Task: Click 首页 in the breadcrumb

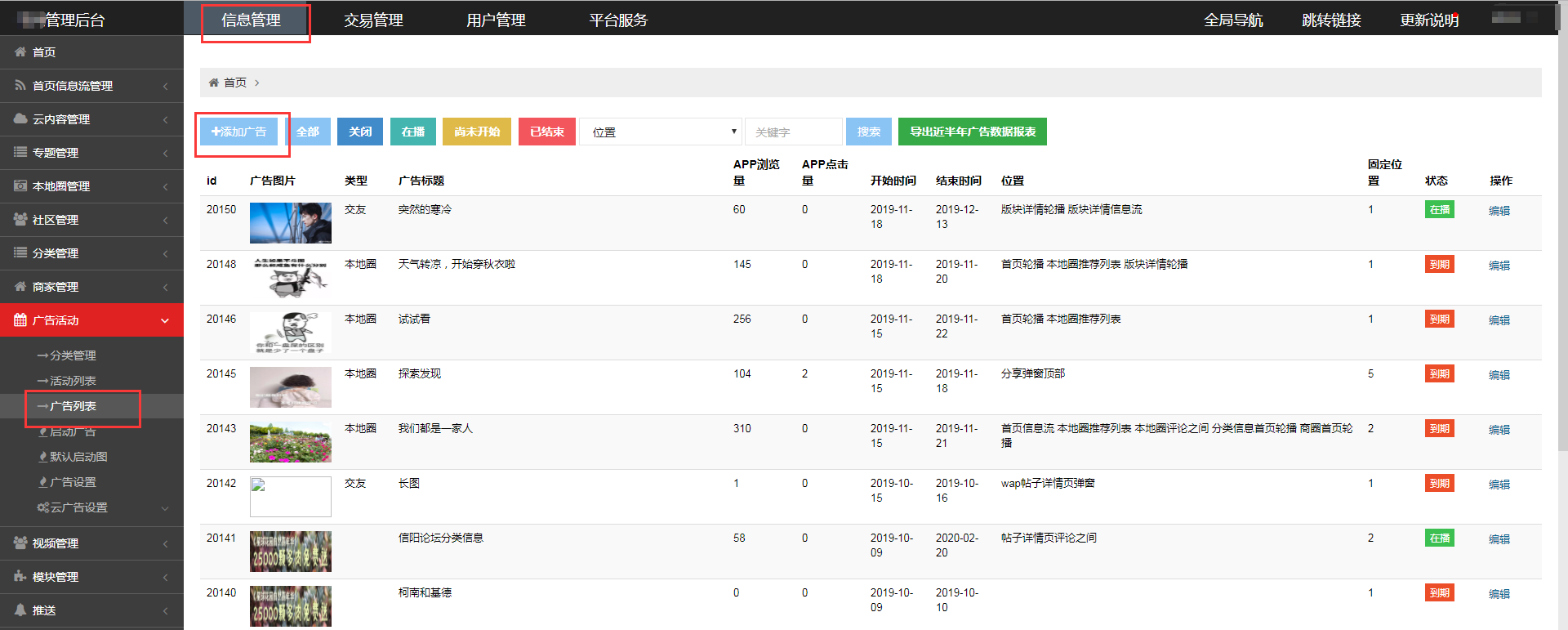Action: coord(235,83)
